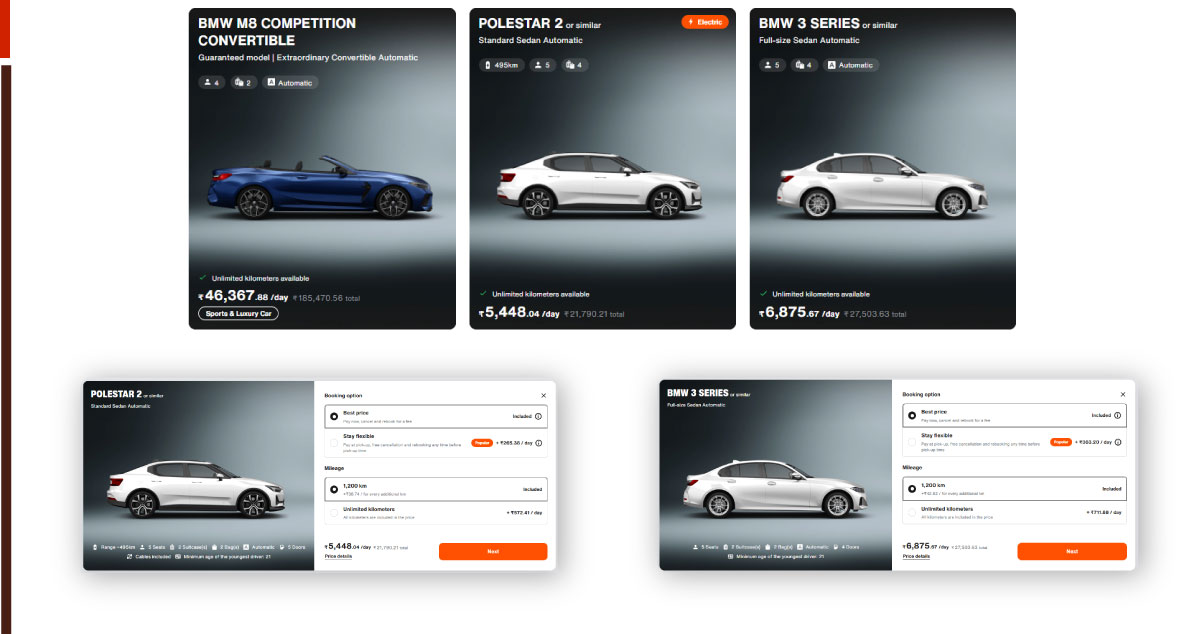1202x634 pixels.
Task: Select Unlimited kilometers in Polestar dialog
Action: click(334, 513)
